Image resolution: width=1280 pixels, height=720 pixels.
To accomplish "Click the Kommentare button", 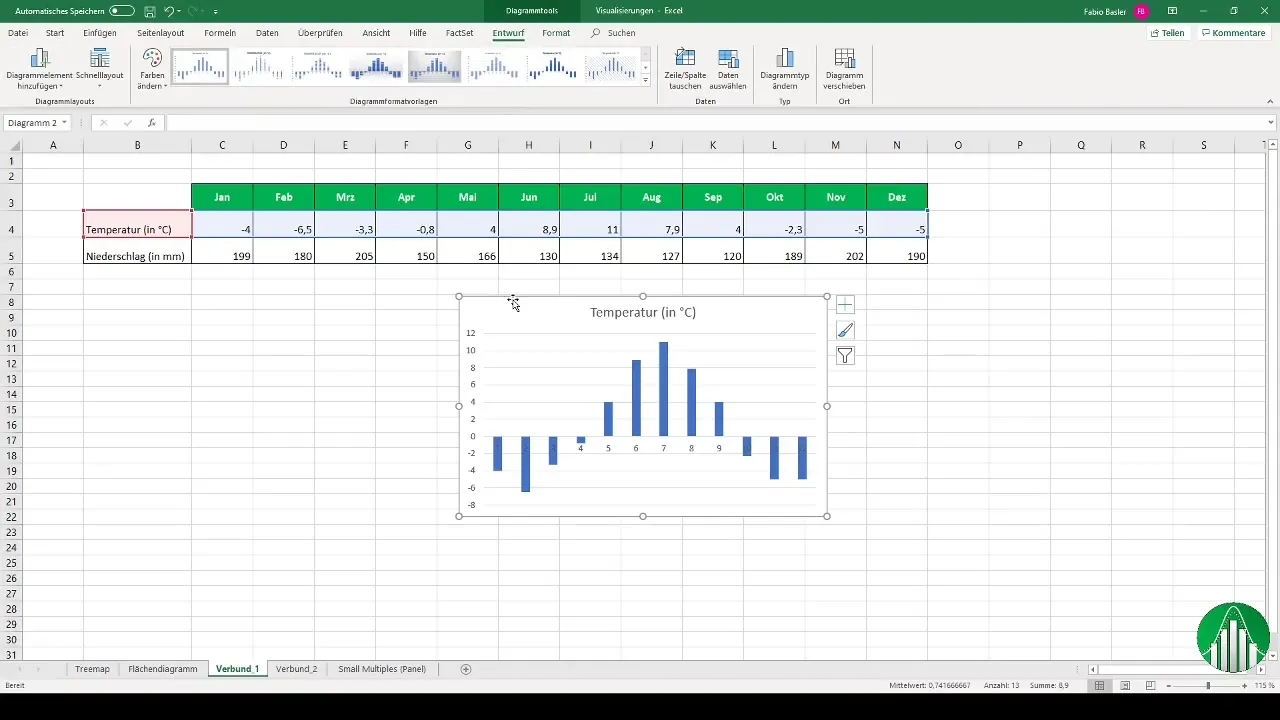I will click(x=1233, y=33).
